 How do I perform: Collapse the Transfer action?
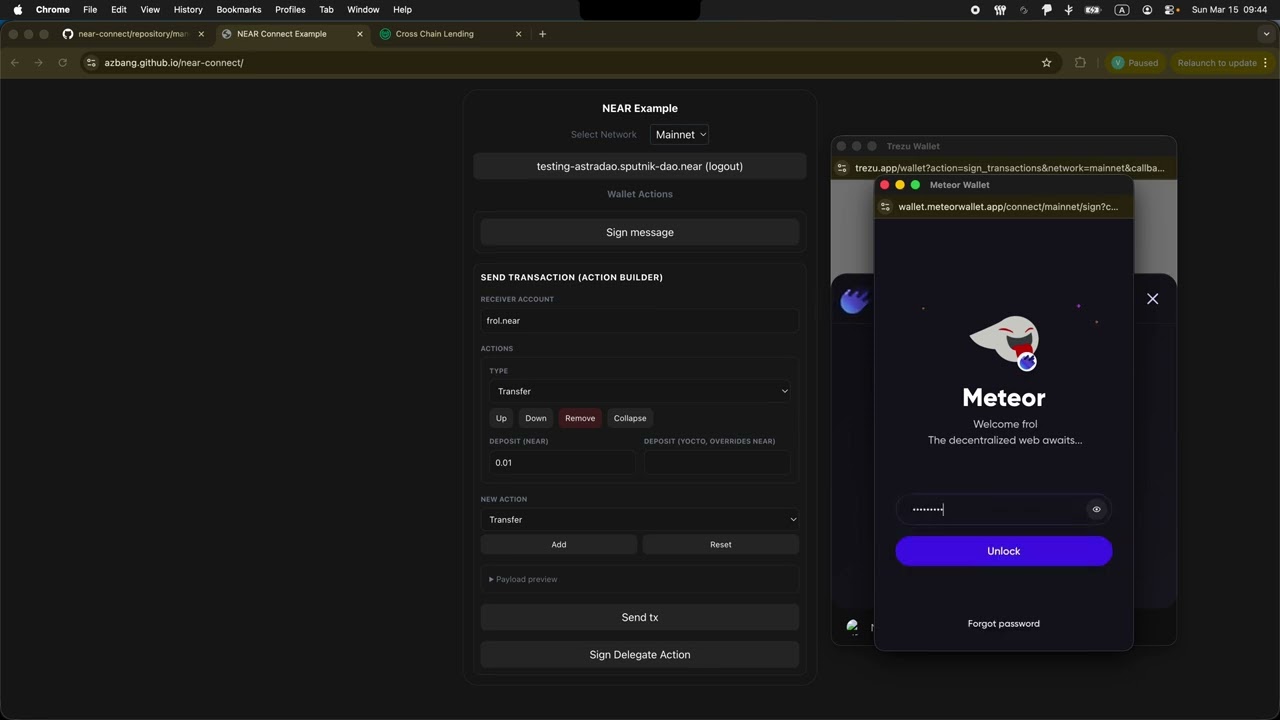tap(630, 418)
